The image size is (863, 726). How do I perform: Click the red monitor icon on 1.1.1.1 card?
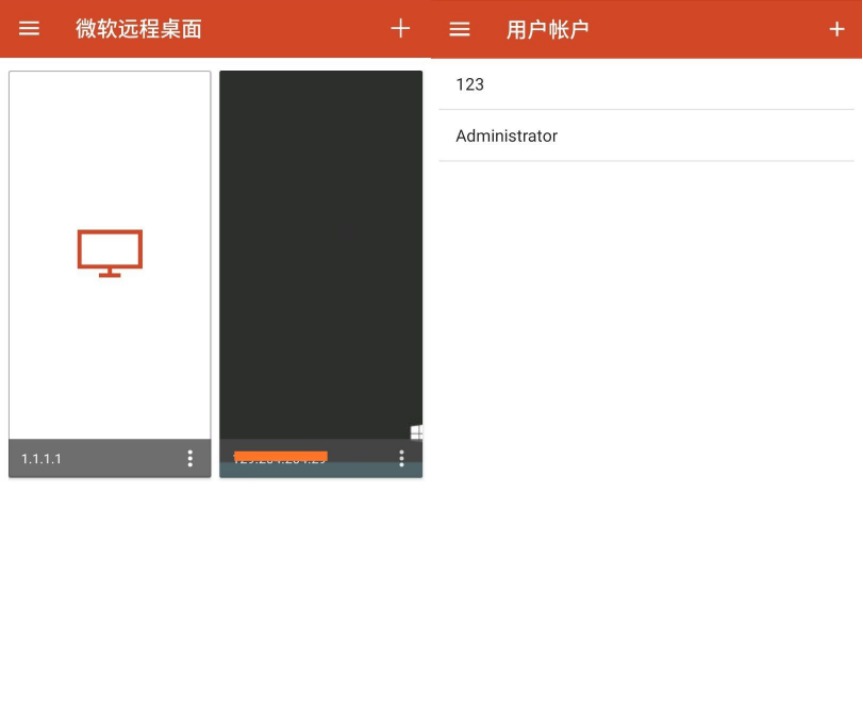pos(110,253)
